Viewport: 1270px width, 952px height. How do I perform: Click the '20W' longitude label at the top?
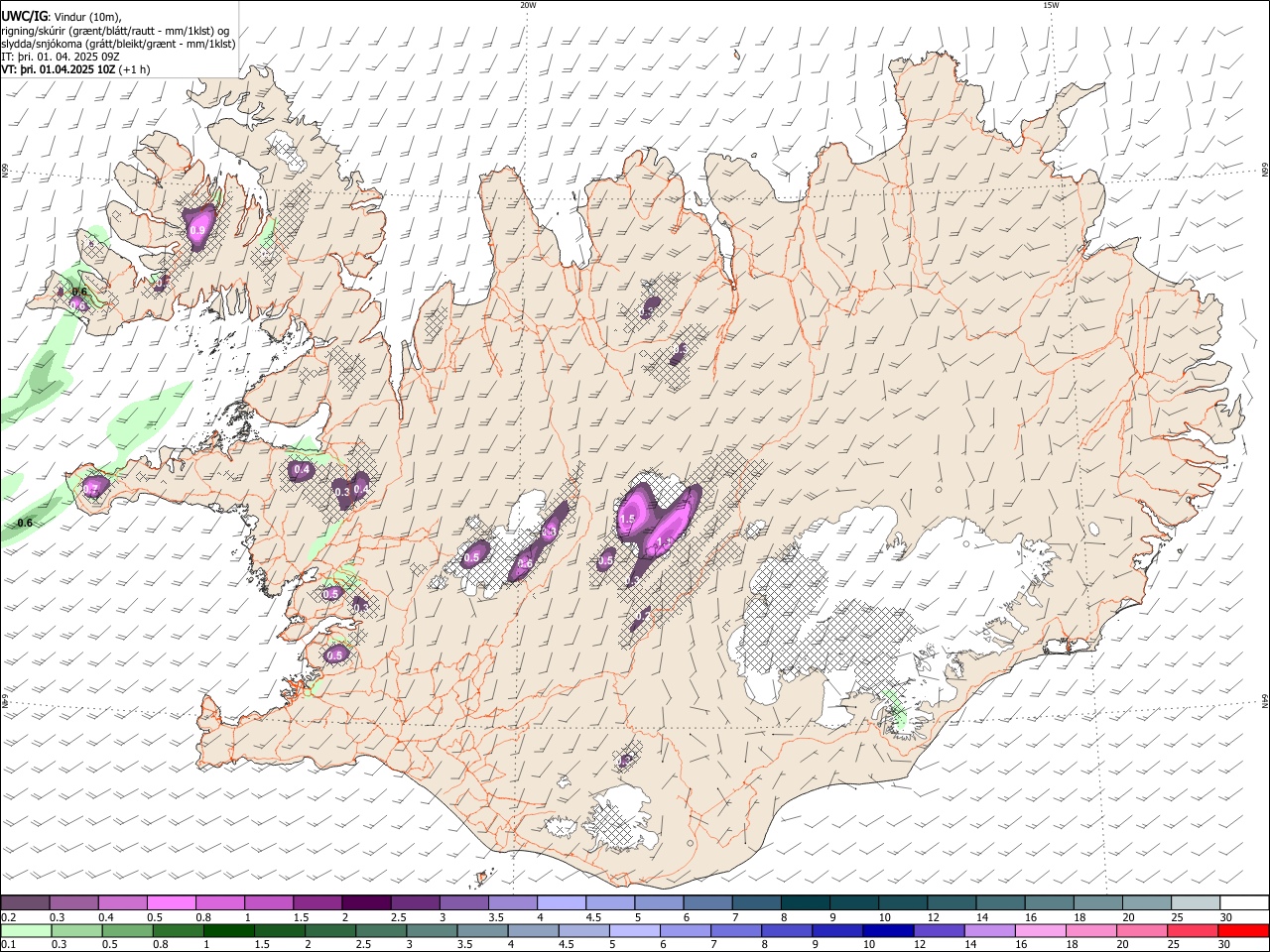[x=528, y=4]
